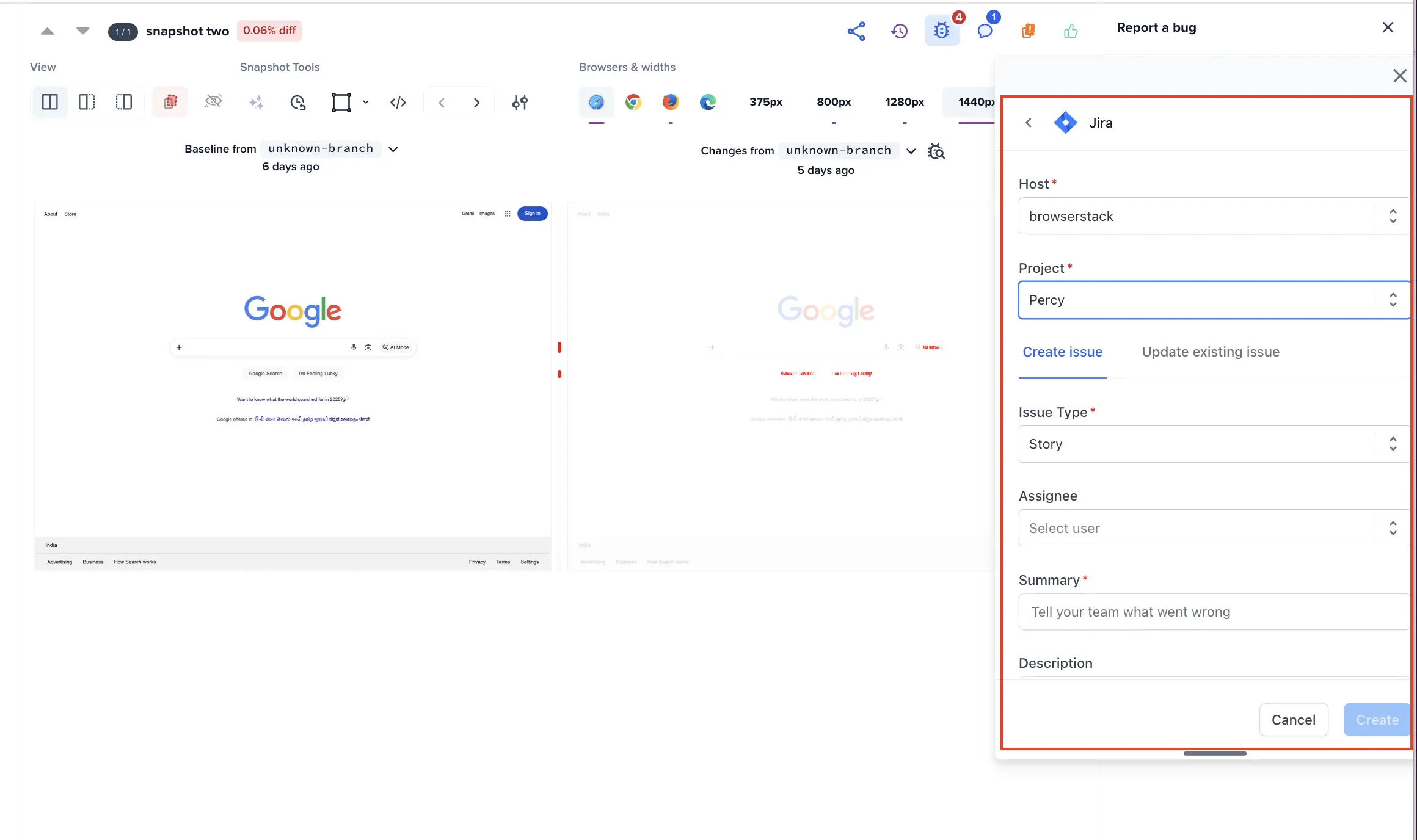Open the snapshot source code view
The image size is (1417, 840).
point(398,102)
